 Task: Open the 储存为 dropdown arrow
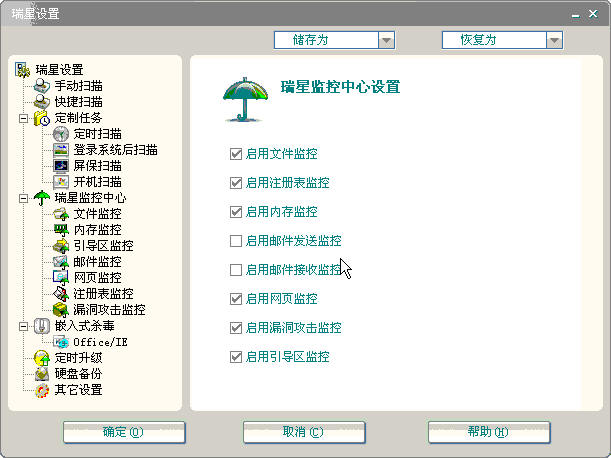386,40
